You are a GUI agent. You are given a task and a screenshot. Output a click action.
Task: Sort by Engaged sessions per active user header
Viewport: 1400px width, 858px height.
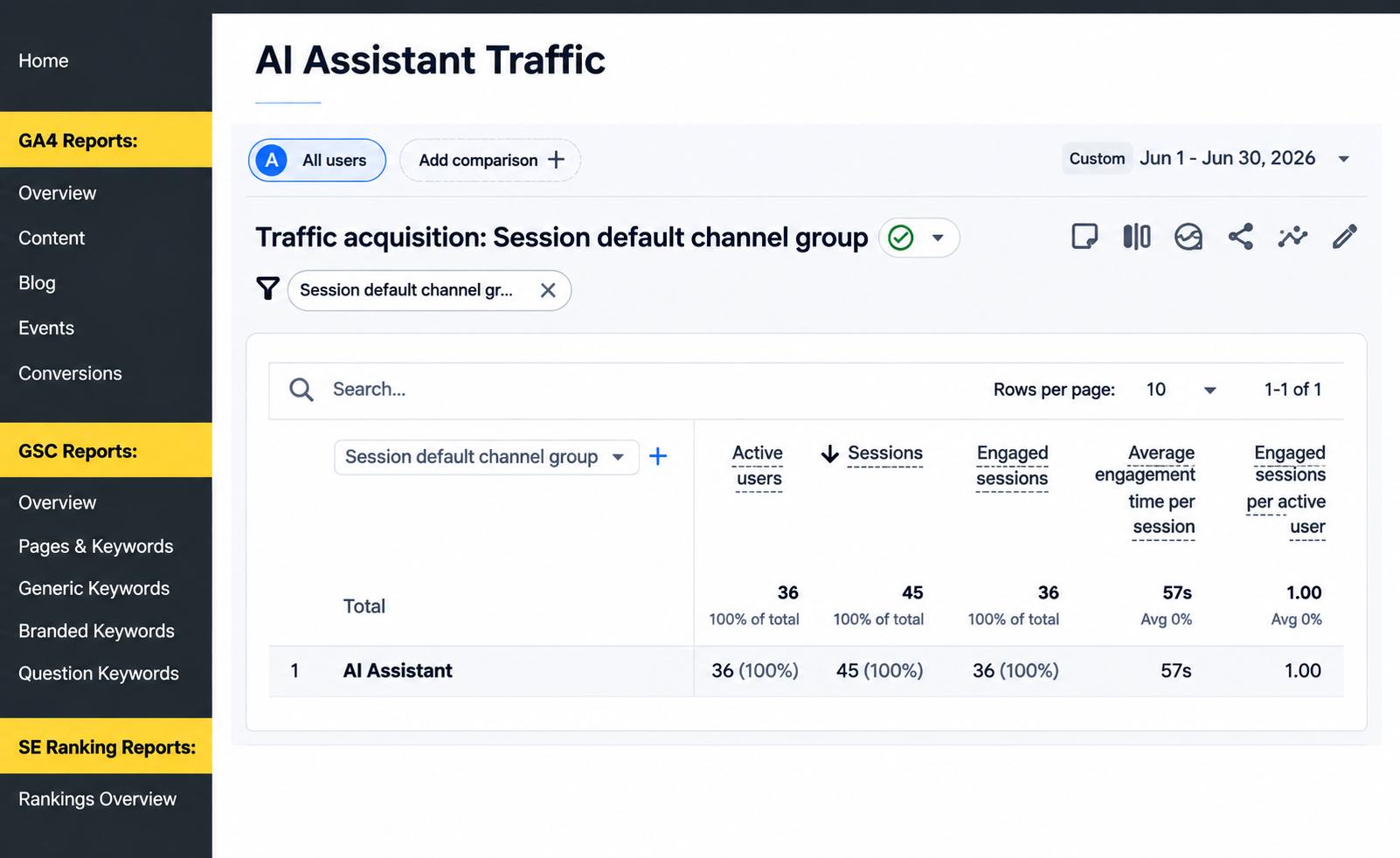[x=1286, y=489]
